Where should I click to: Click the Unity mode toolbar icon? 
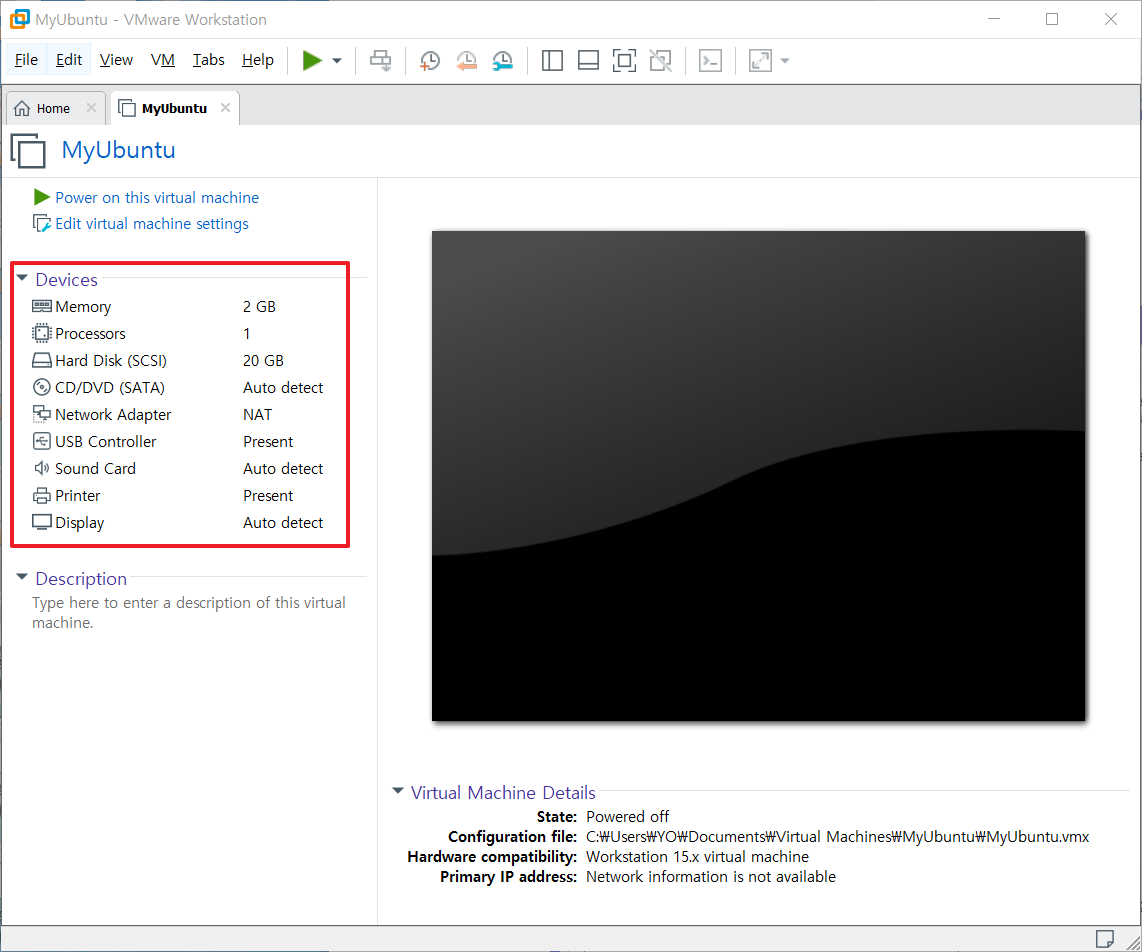click(661, 60)
